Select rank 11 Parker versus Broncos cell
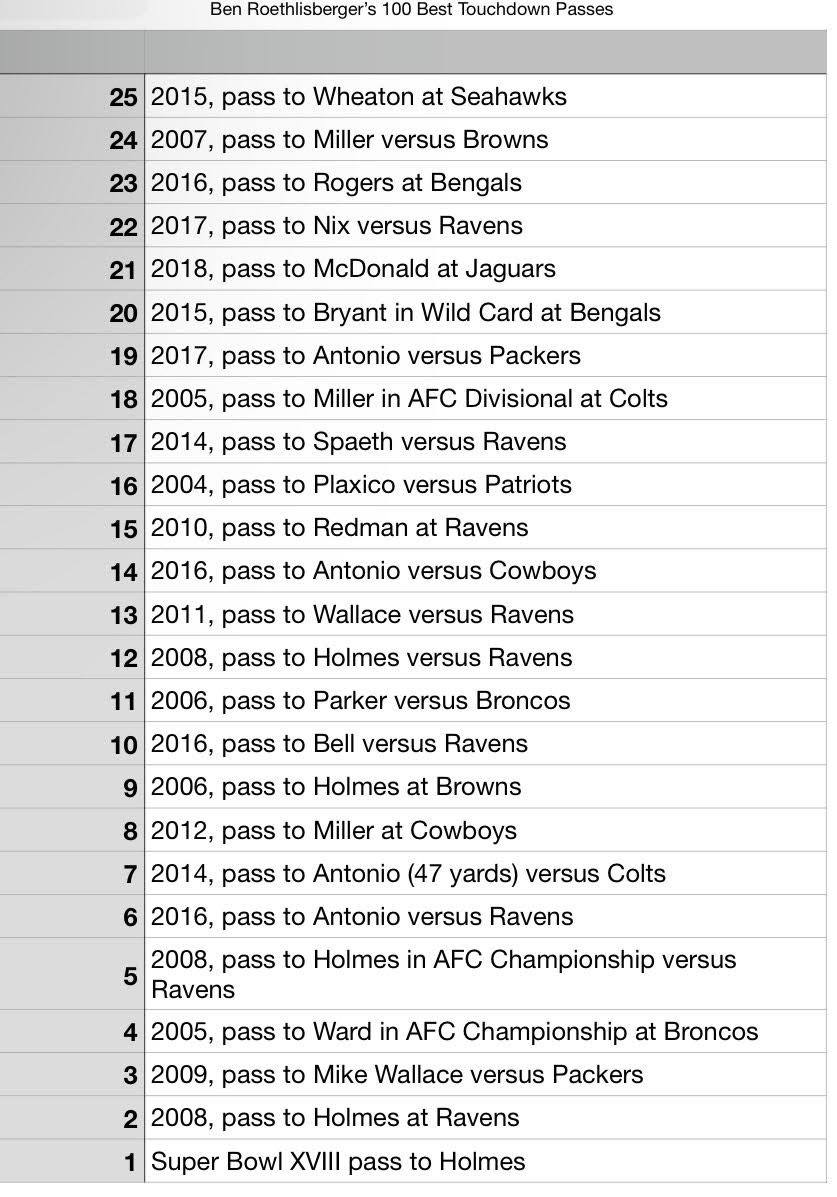837x1197 pixels. [485, 700]
